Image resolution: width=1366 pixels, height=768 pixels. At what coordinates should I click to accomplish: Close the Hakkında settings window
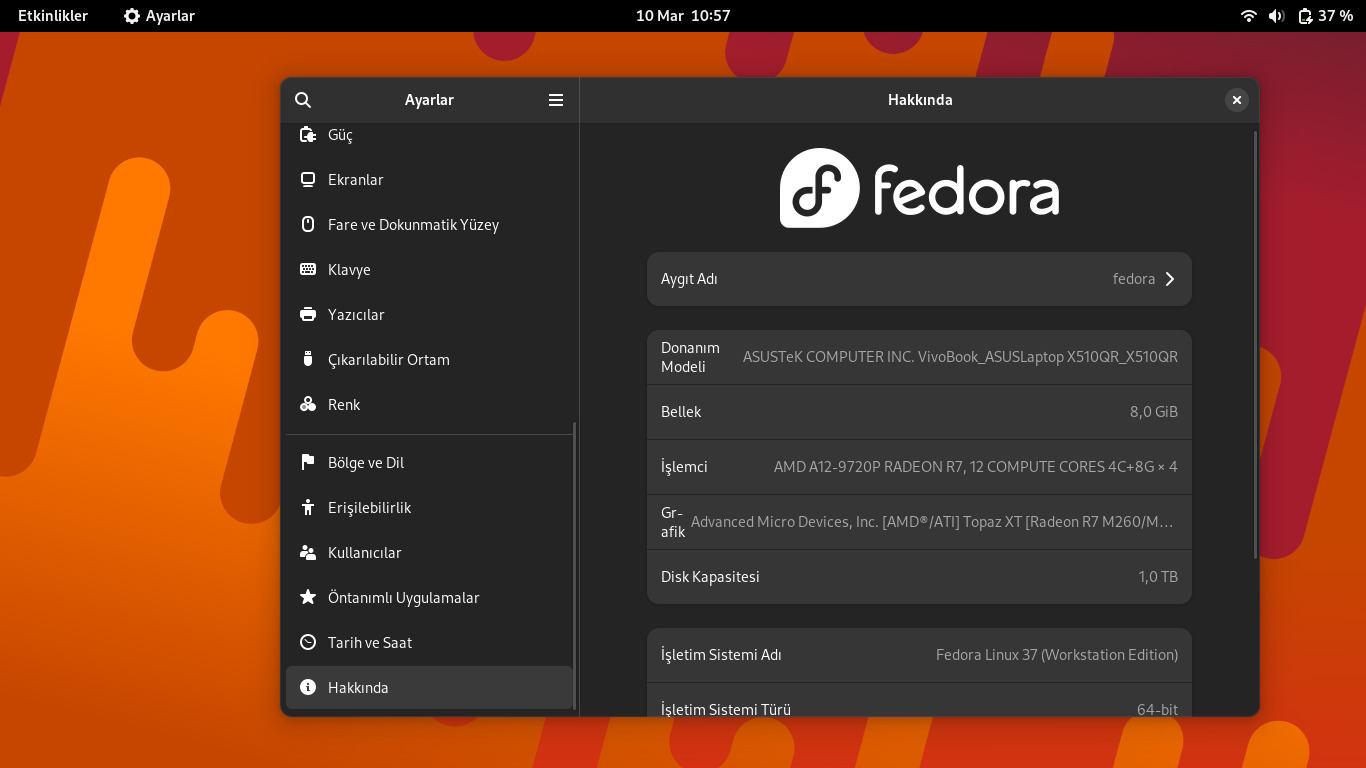(1237, 100)
